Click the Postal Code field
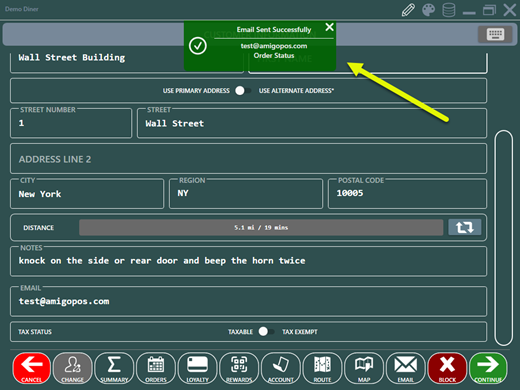The width and height of the screenshot is (520, 390). tap(407, 194)
